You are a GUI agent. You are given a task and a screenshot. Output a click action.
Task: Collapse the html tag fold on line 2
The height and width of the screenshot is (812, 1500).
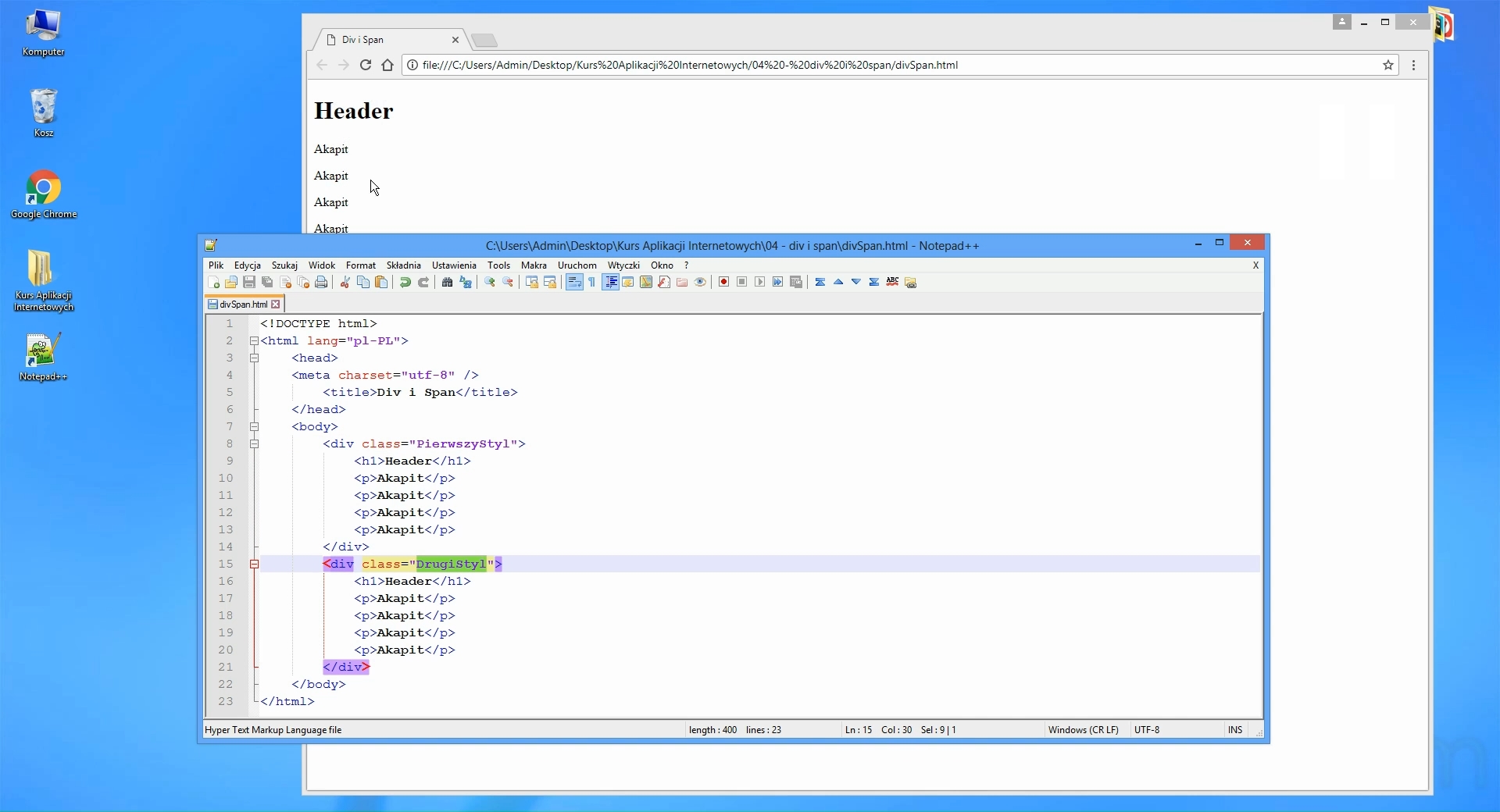[254, 341]
